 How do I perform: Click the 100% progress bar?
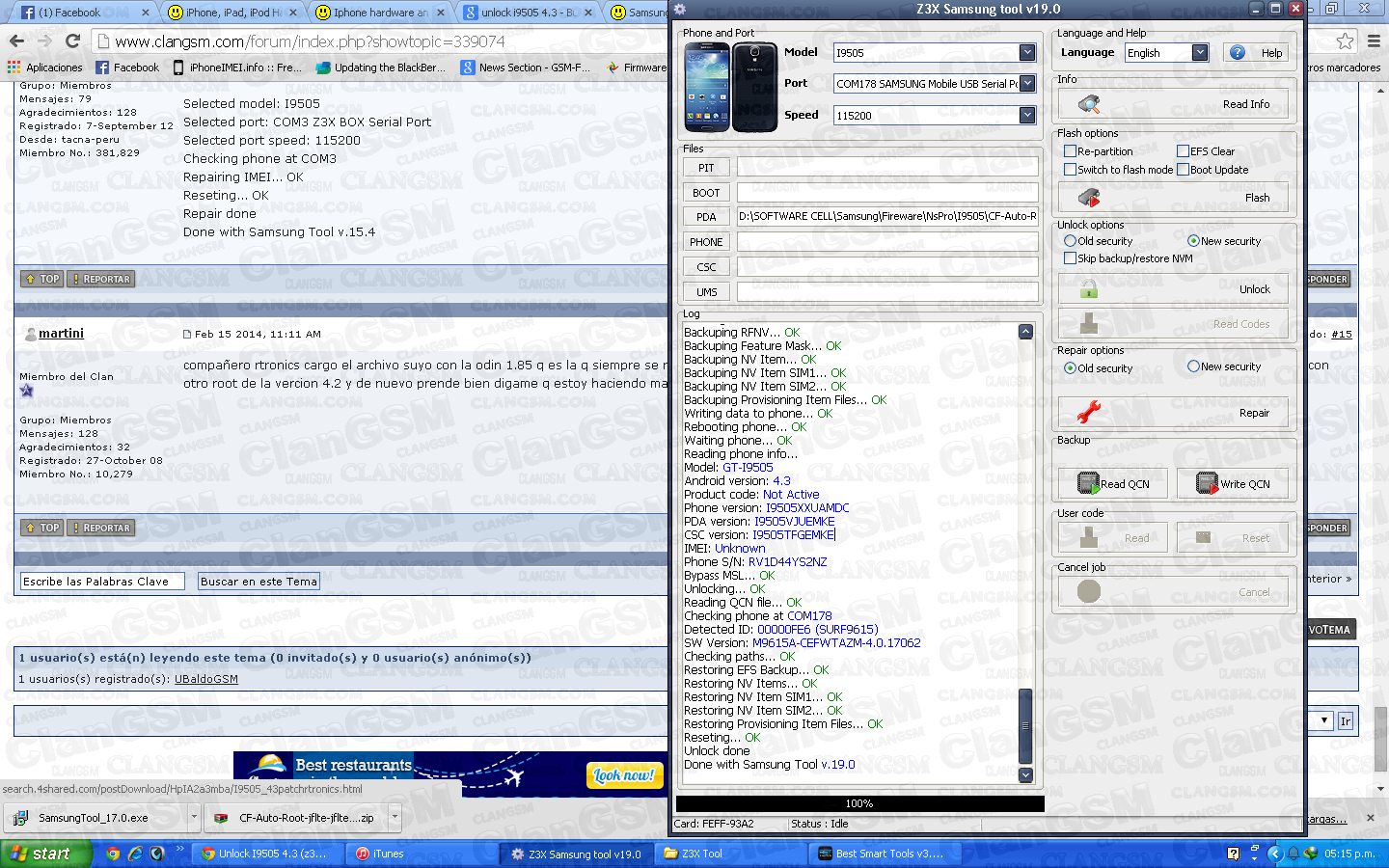(859, 803)
